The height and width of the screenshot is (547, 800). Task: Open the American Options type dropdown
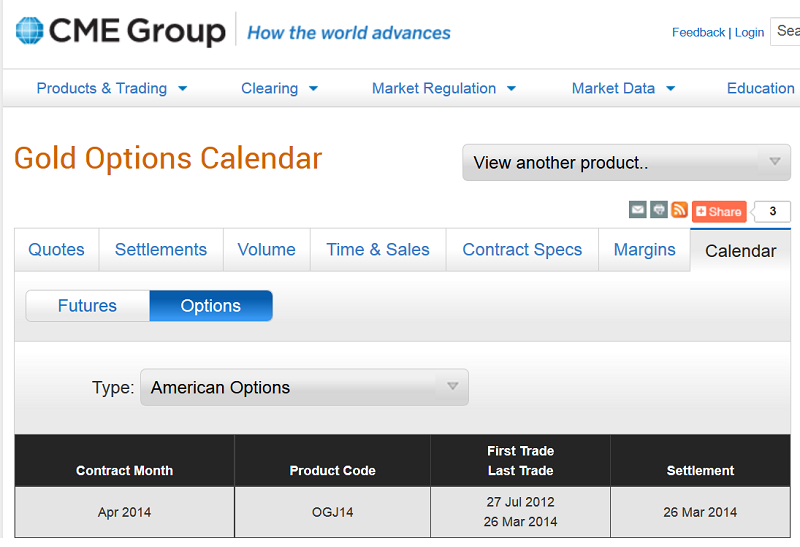304,387
